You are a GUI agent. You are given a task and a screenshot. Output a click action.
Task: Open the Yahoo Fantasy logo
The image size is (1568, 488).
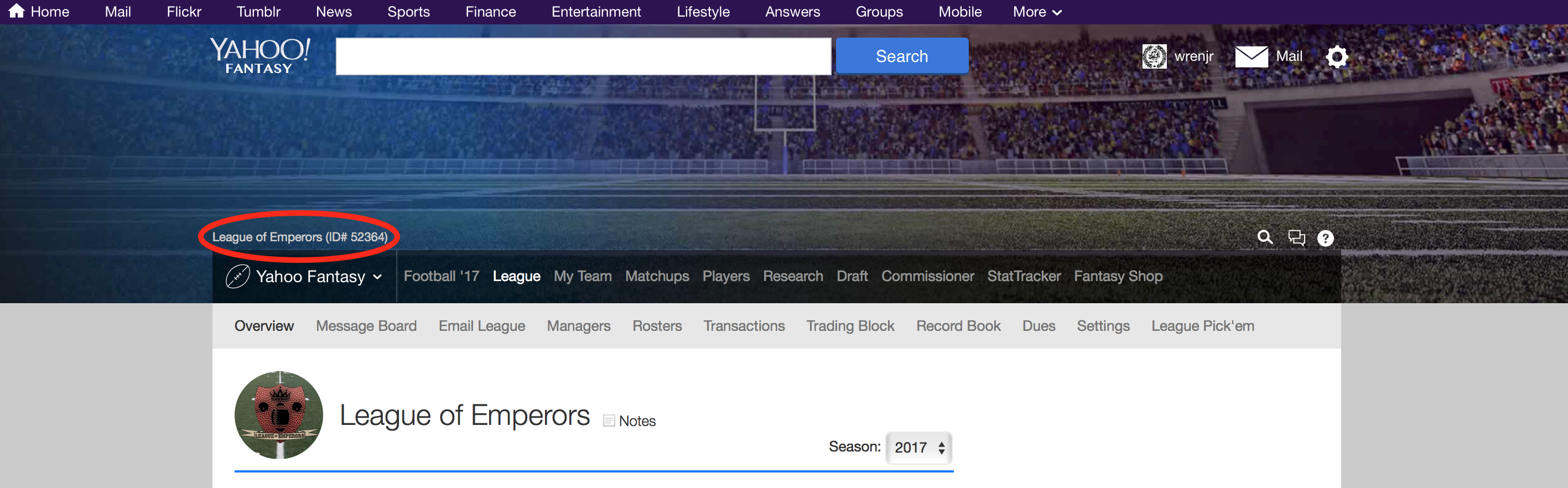click(260, 56)
